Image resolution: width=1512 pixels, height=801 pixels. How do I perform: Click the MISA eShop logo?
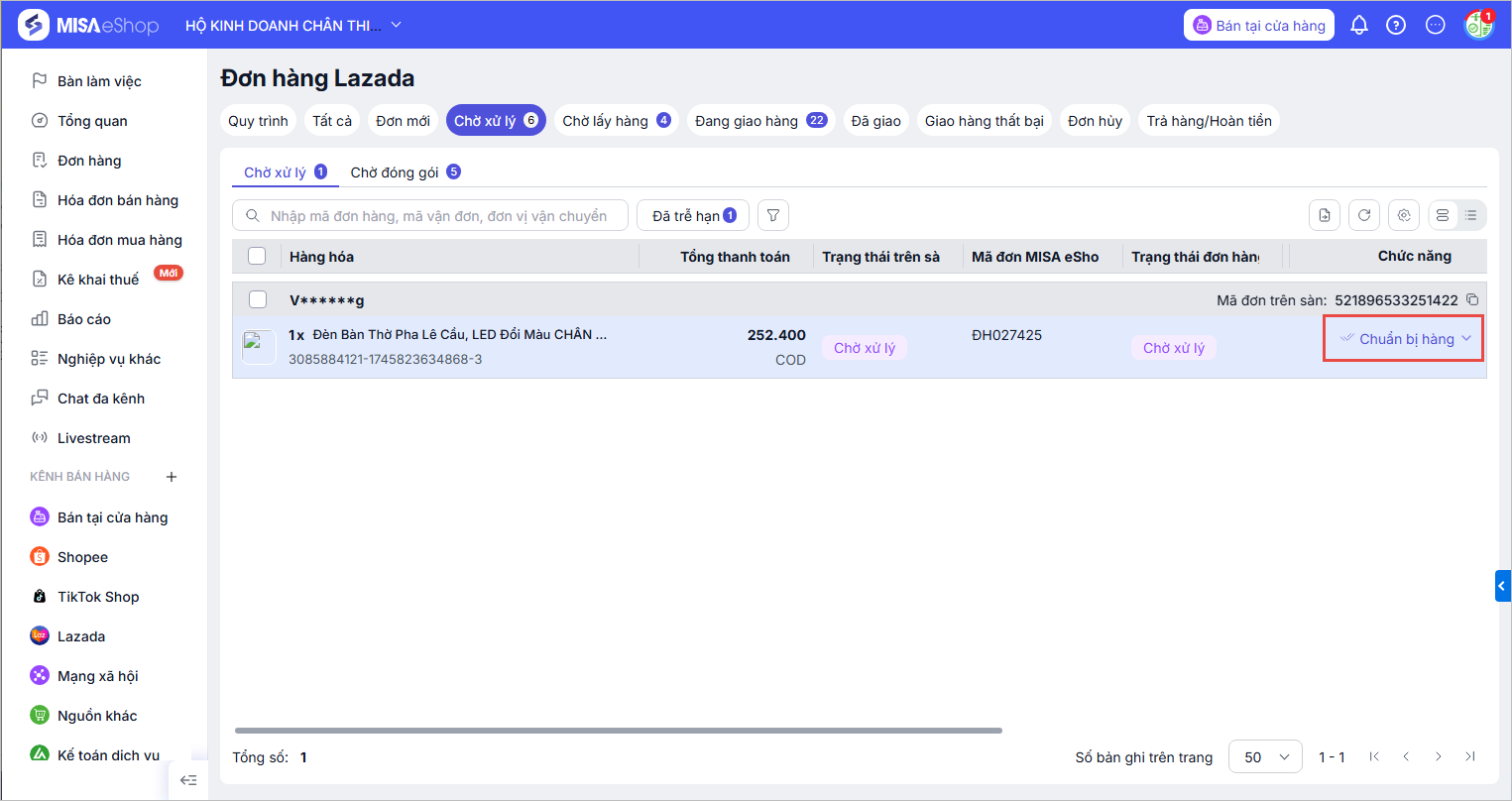(89, 25)
